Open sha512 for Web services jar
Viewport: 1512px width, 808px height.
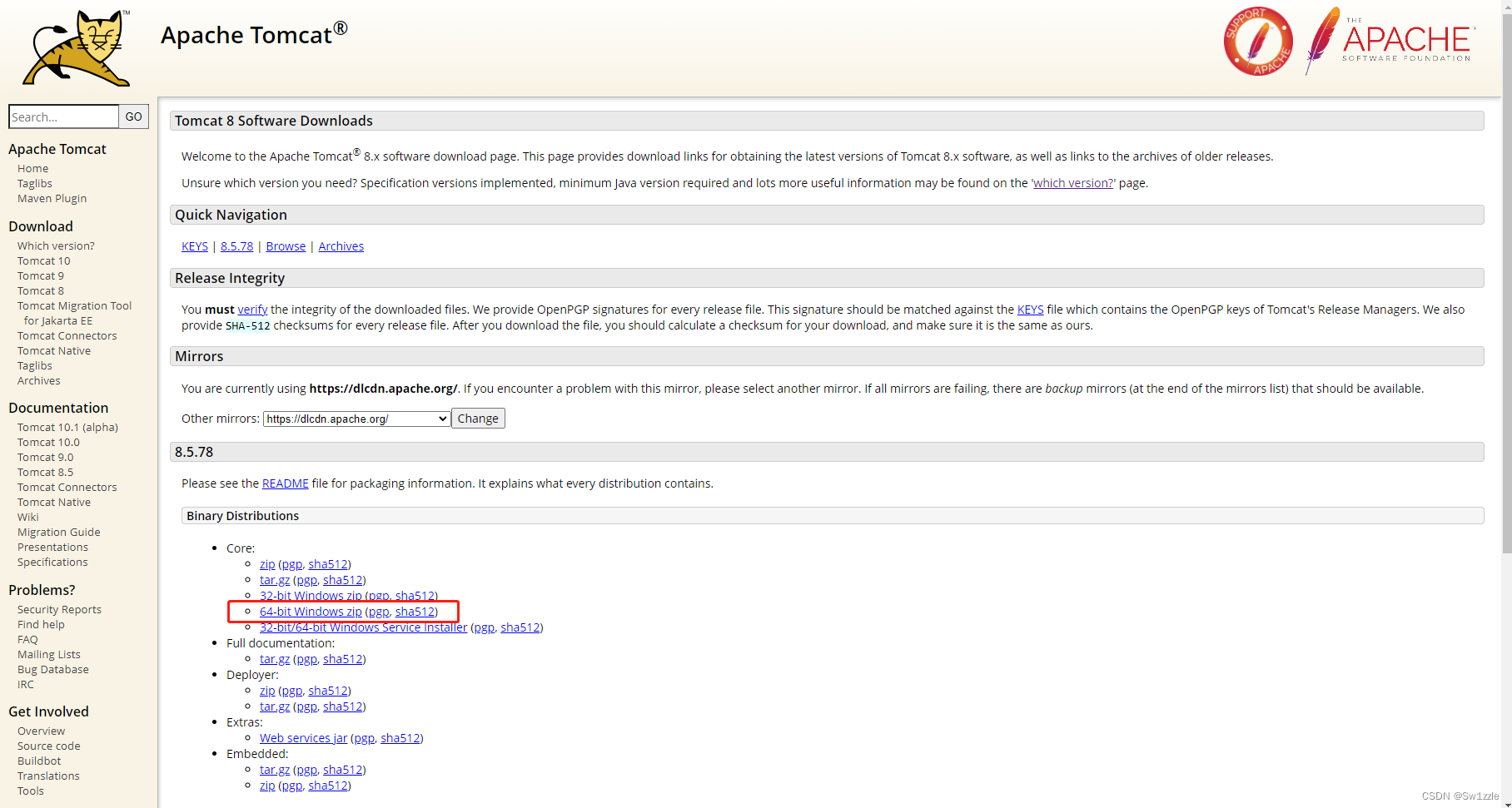pos(400,738)
